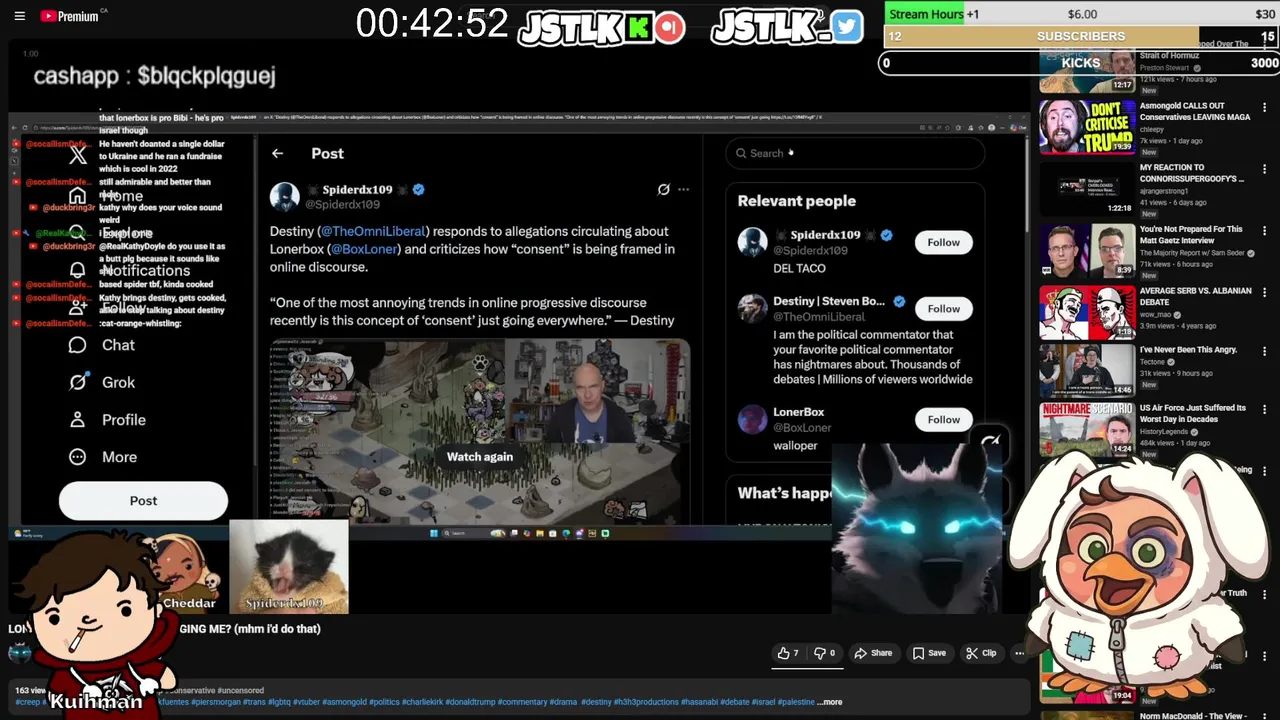Open the #politics hashtag
Viewport: 1280px width, 720px height.
coord(383,702)
